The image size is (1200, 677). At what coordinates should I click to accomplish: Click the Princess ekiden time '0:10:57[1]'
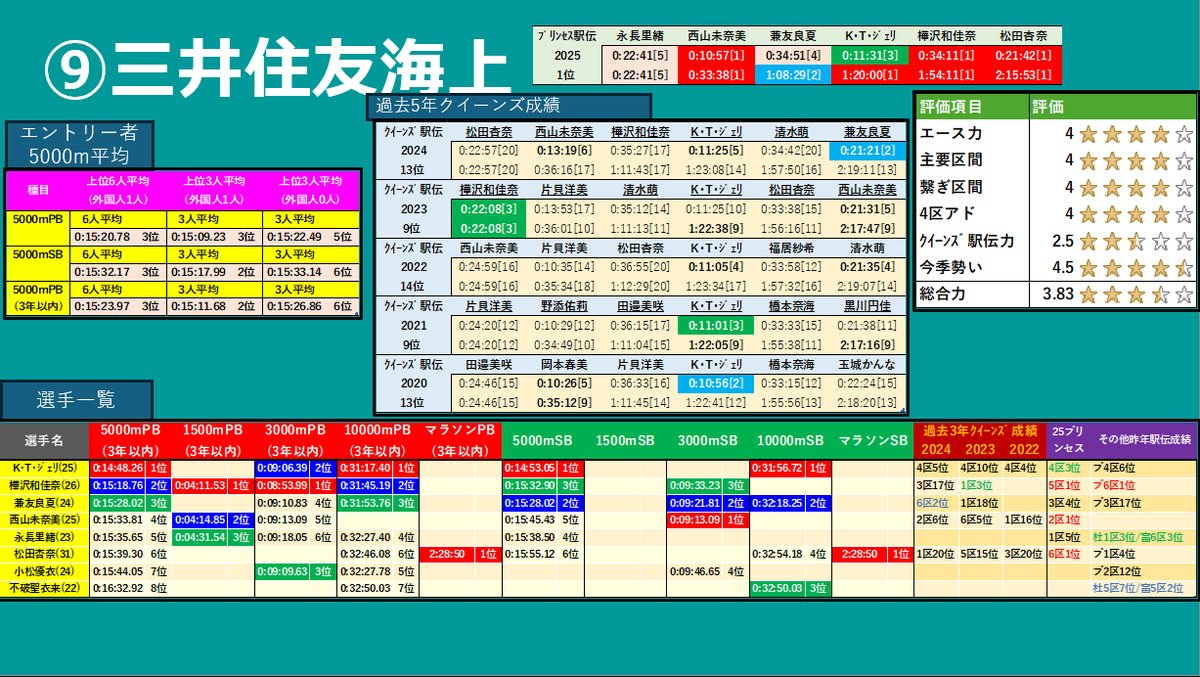pos(715,56)
